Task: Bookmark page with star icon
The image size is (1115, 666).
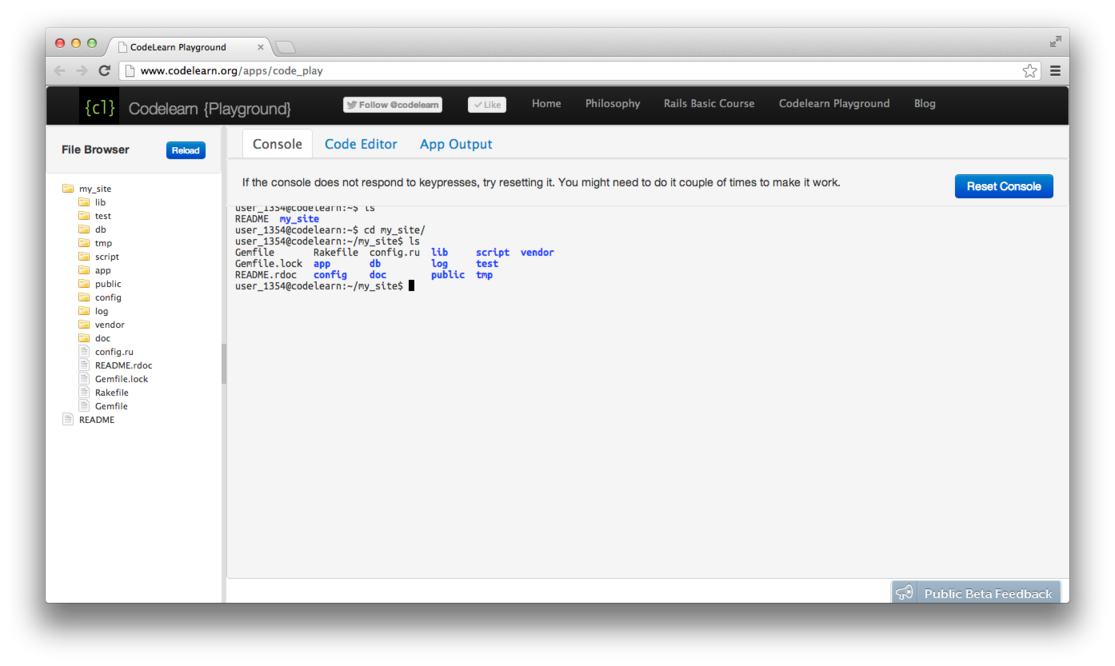Action: click(x=1029, y=70)
